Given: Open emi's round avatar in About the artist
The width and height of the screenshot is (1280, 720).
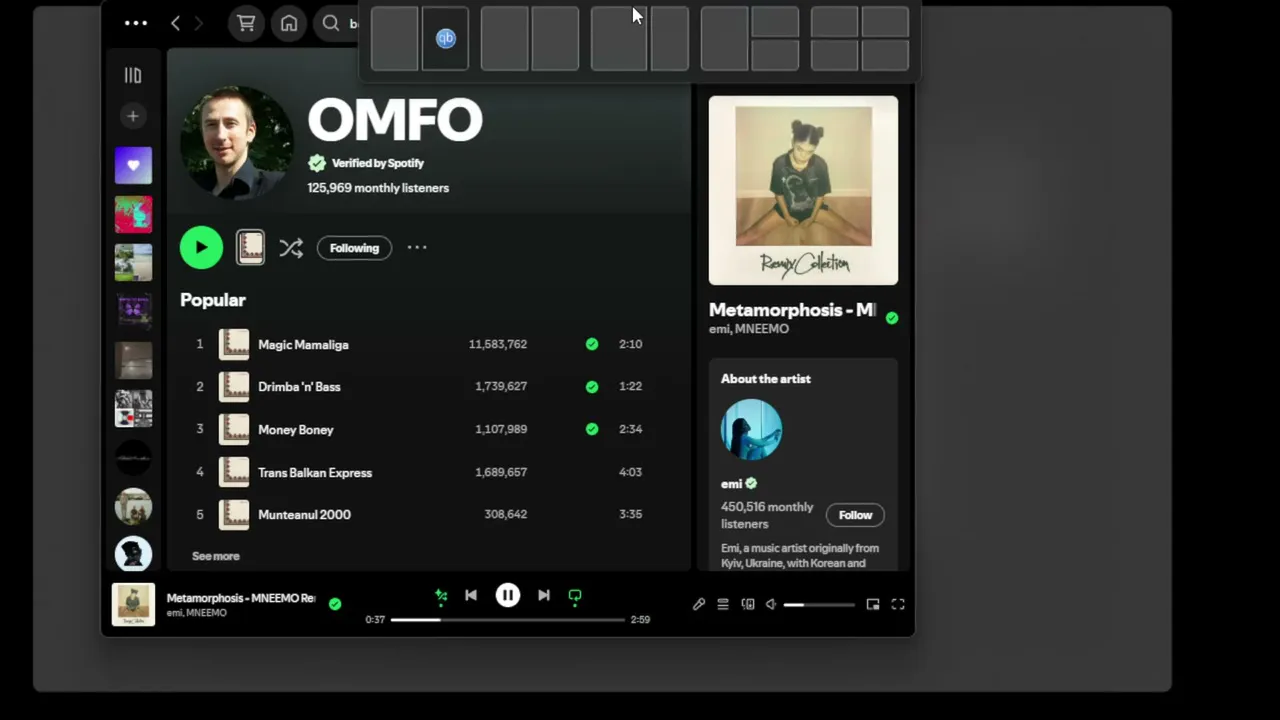Looking at the screenshot, I should 751,430.
